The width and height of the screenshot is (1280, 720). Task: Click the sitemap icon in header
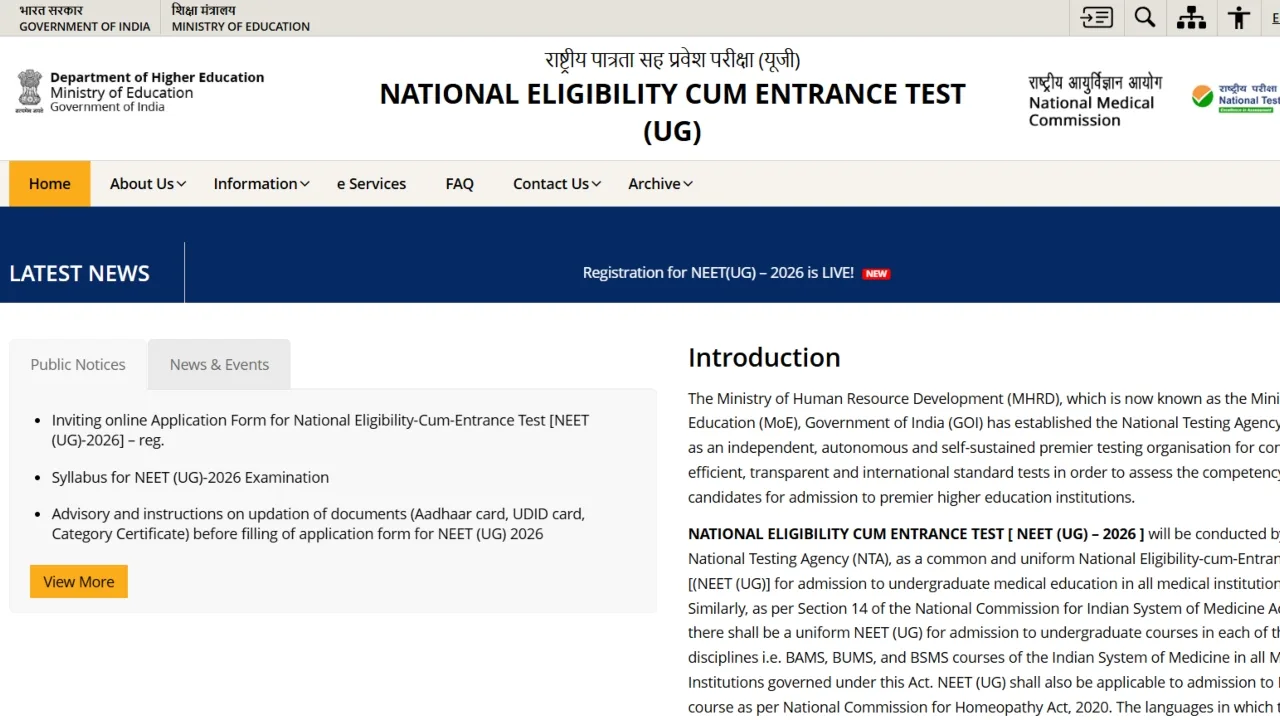pos(1191,17)
